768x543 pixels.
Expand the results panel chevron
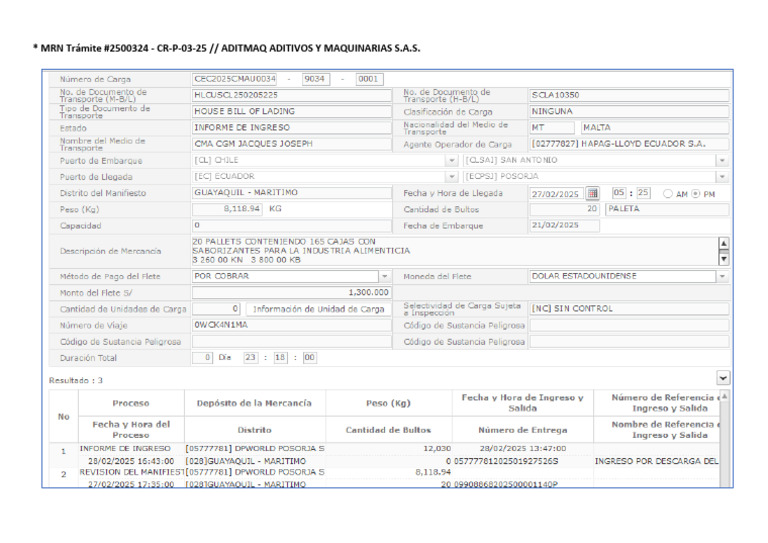723,378
